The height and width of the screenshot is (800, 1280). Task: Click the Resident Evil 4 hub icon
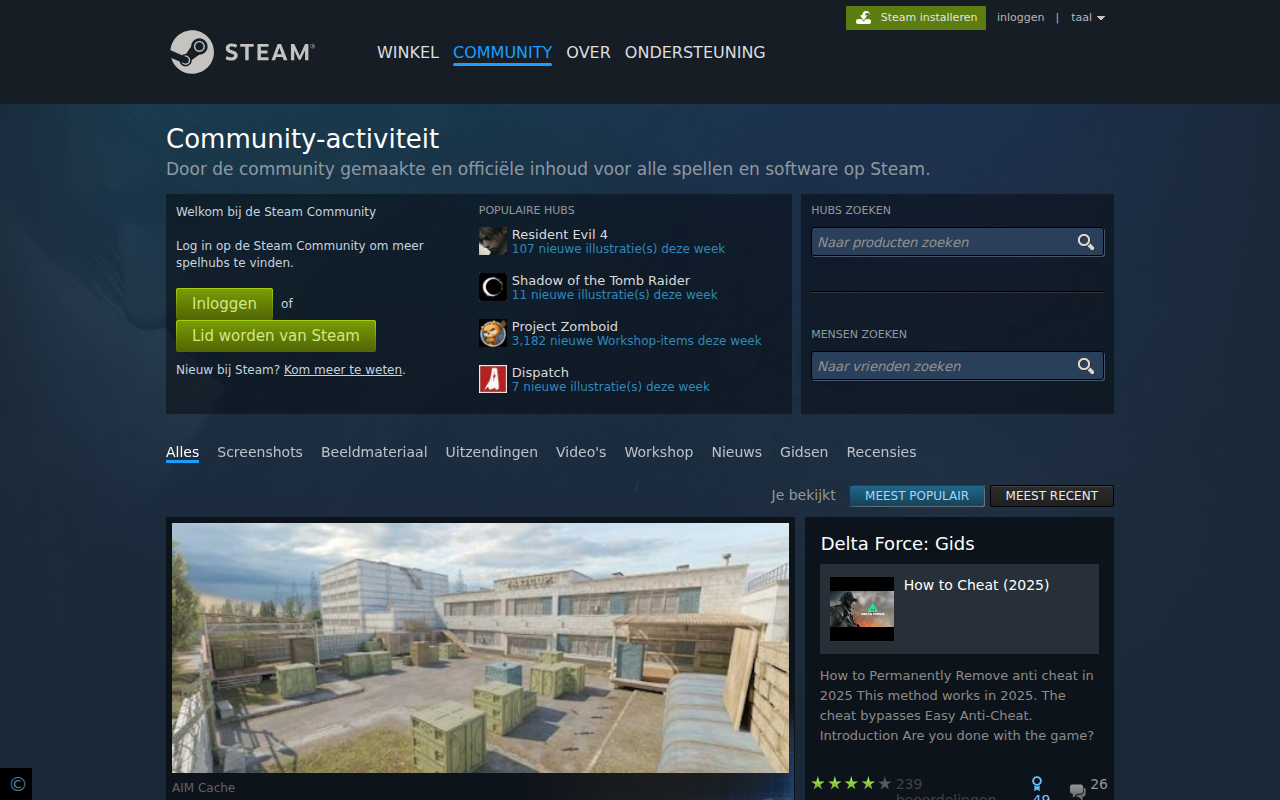click(493, 241)
